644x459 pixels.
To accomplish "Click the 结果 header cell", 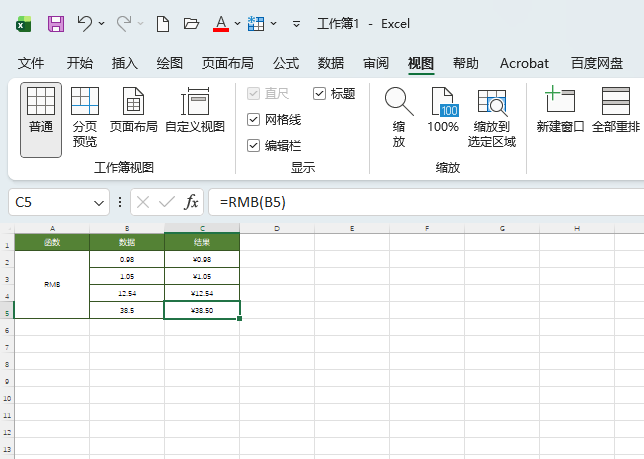I will point(202,242).
